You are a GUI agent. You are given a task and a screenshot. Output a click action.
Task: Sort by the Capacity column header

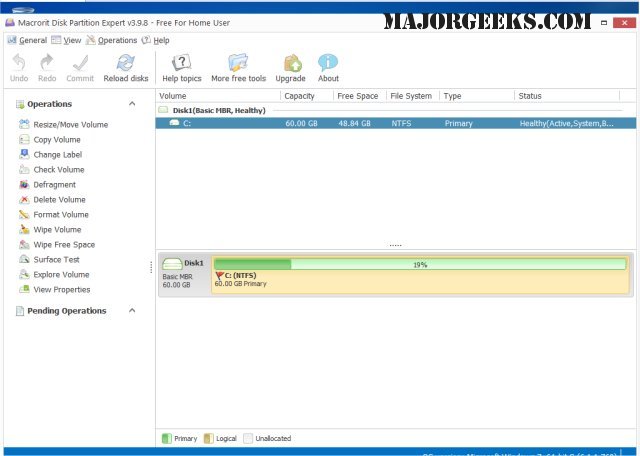[307, 96]
